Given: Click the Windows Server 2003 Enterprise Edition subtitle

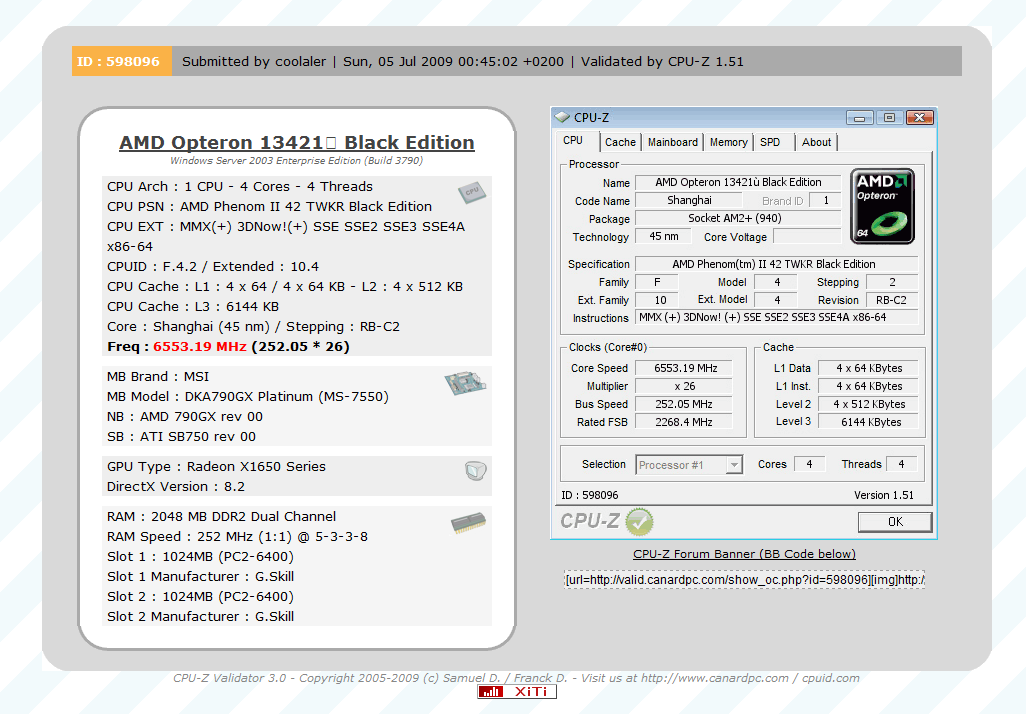Looking at the screenshot, I should coord(296,160).
